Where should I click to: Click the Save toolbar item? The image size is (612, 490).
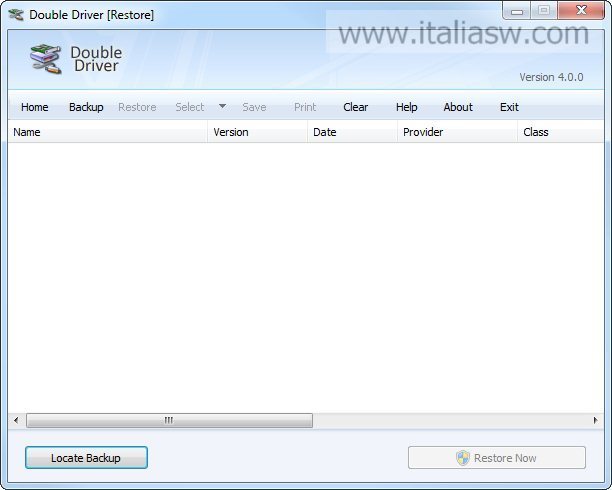[254, 107]
